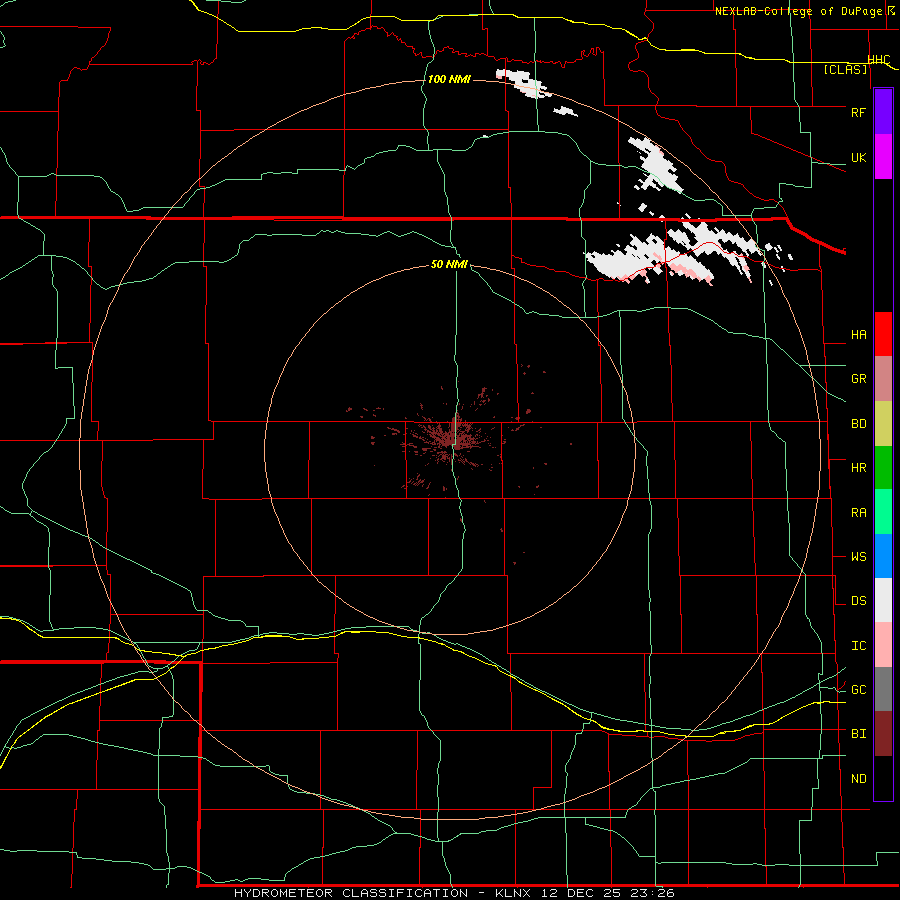Viewport: 900px width, 900px height.
Task: Click the '23:26' timestamp text
Action: coord(655,893)
